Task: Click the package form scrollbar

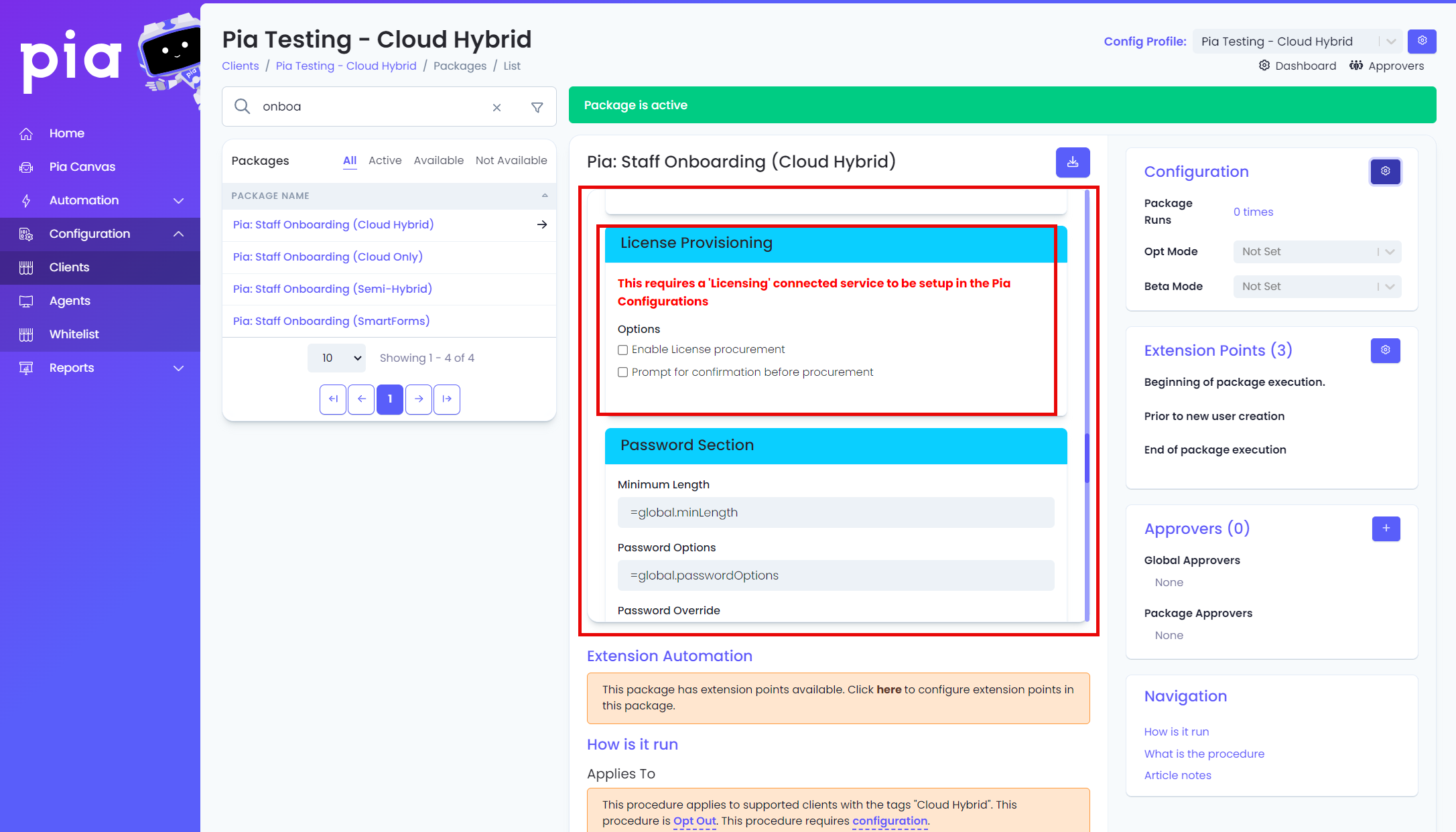Action: click(1087, 458)
